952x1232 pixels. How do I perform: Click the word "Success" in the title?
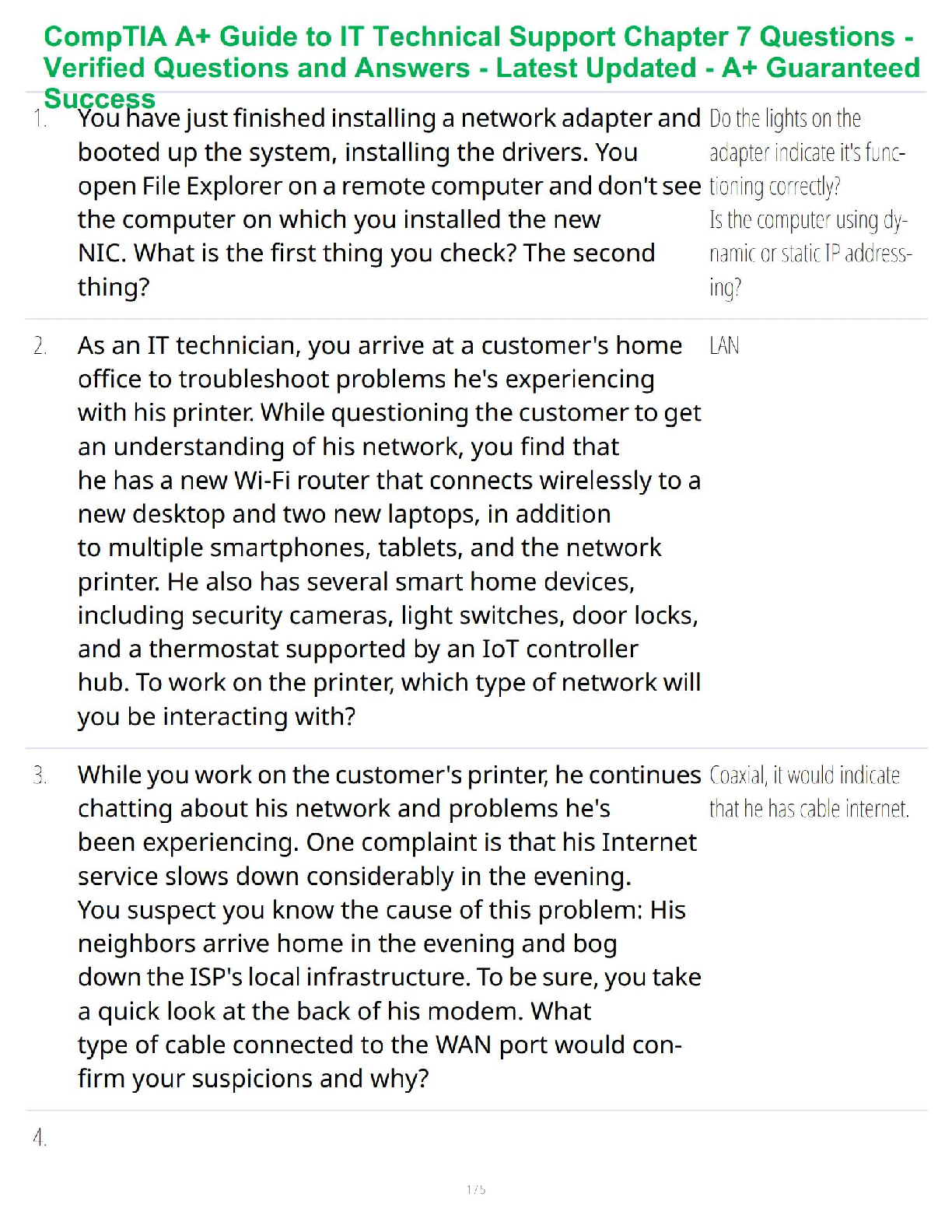click(x=100, y=99)
